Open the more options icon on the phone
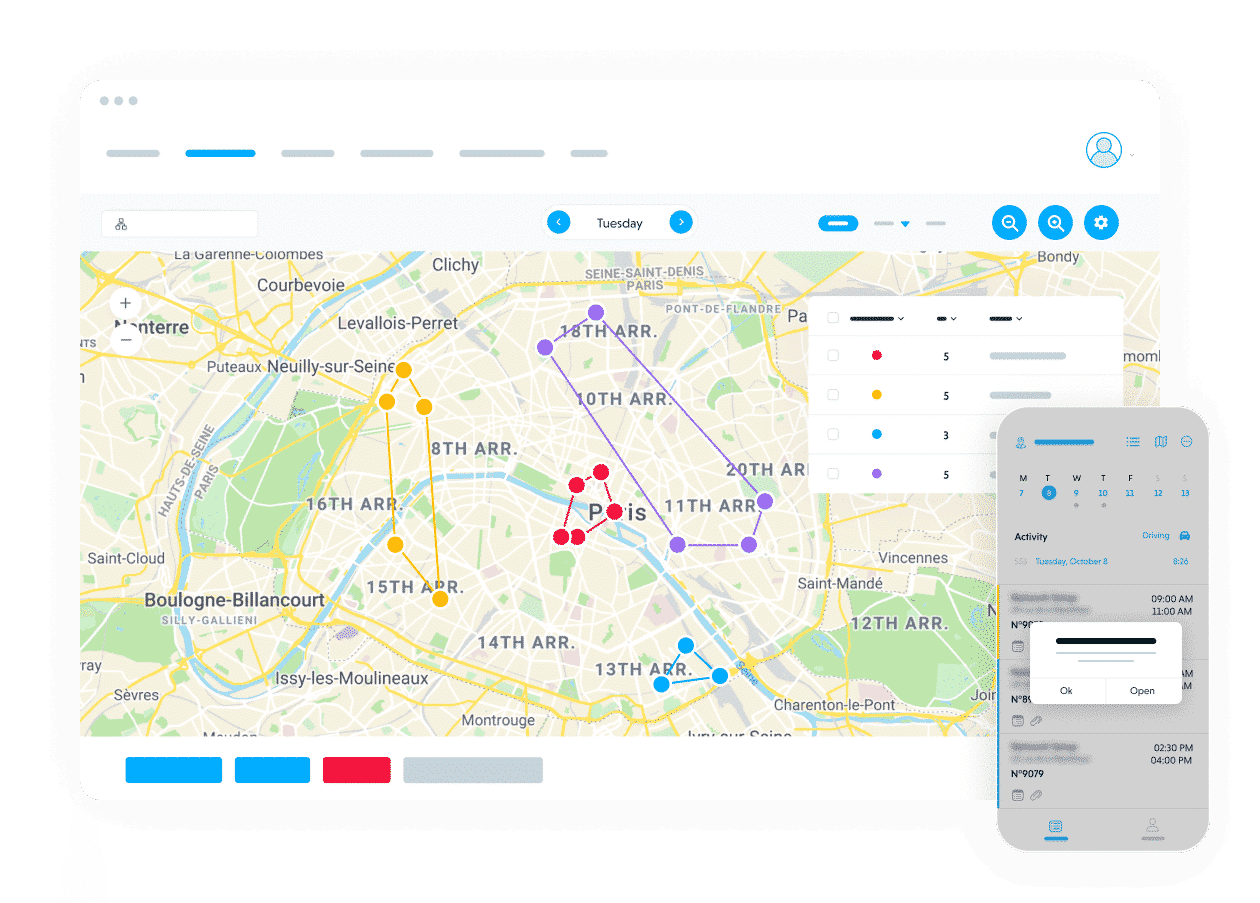Image resolution: width=1260 pixels, height=903 pixels. tap(1187, 441)
